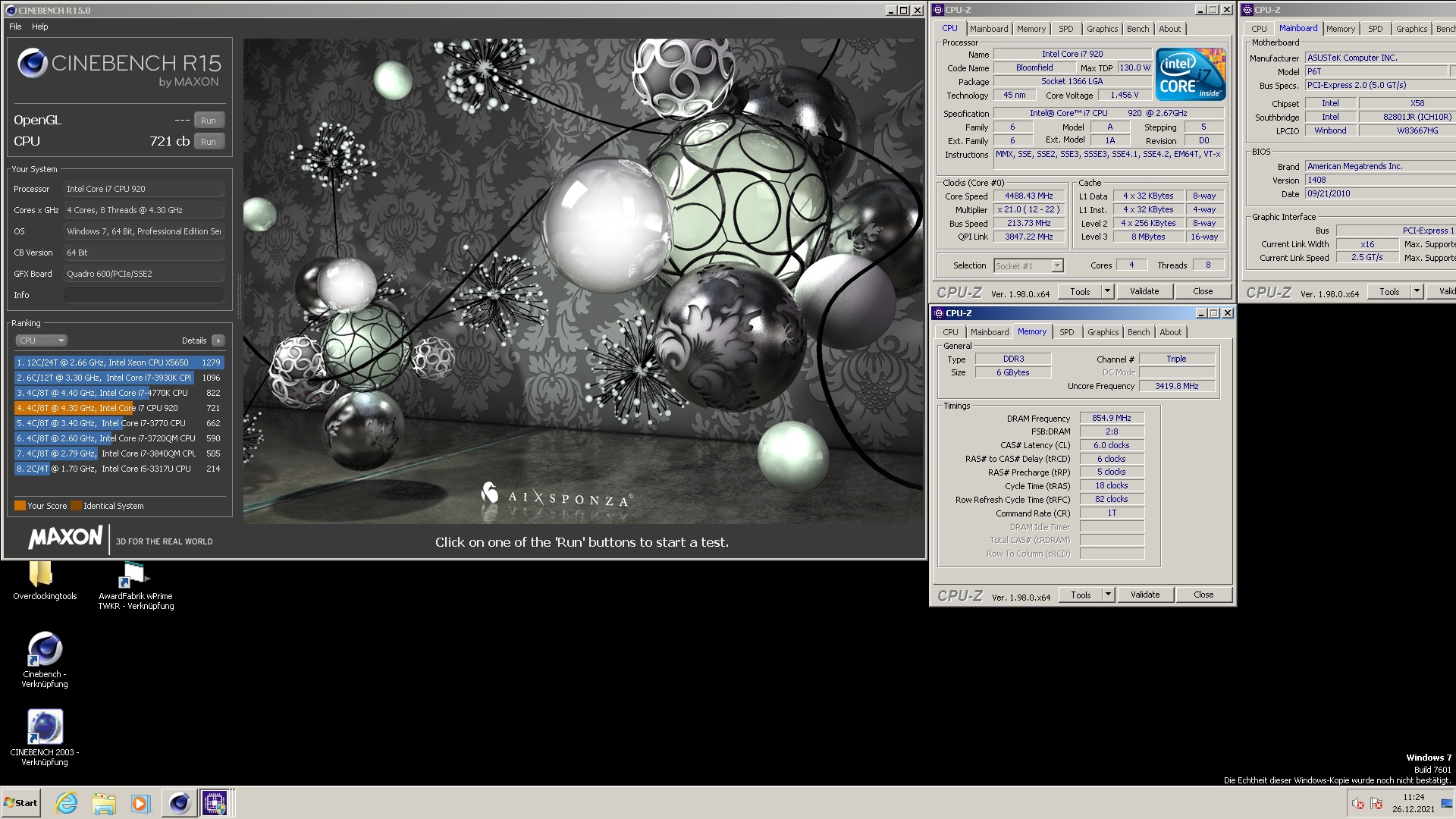Click the Cinebench R15 logo icon
This screenshot has height=819, width=1456.
[x=33, y=63]
